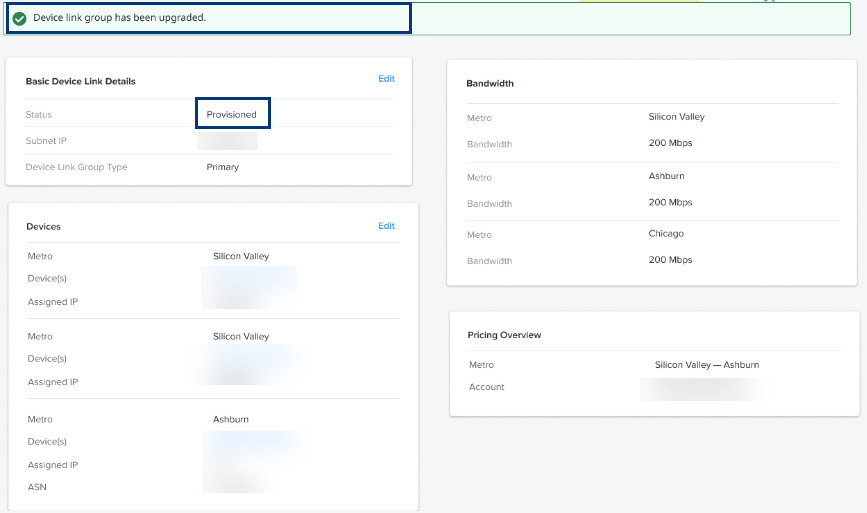Select Chicago metro in the Bandwidth panel

tap(666, 234)
